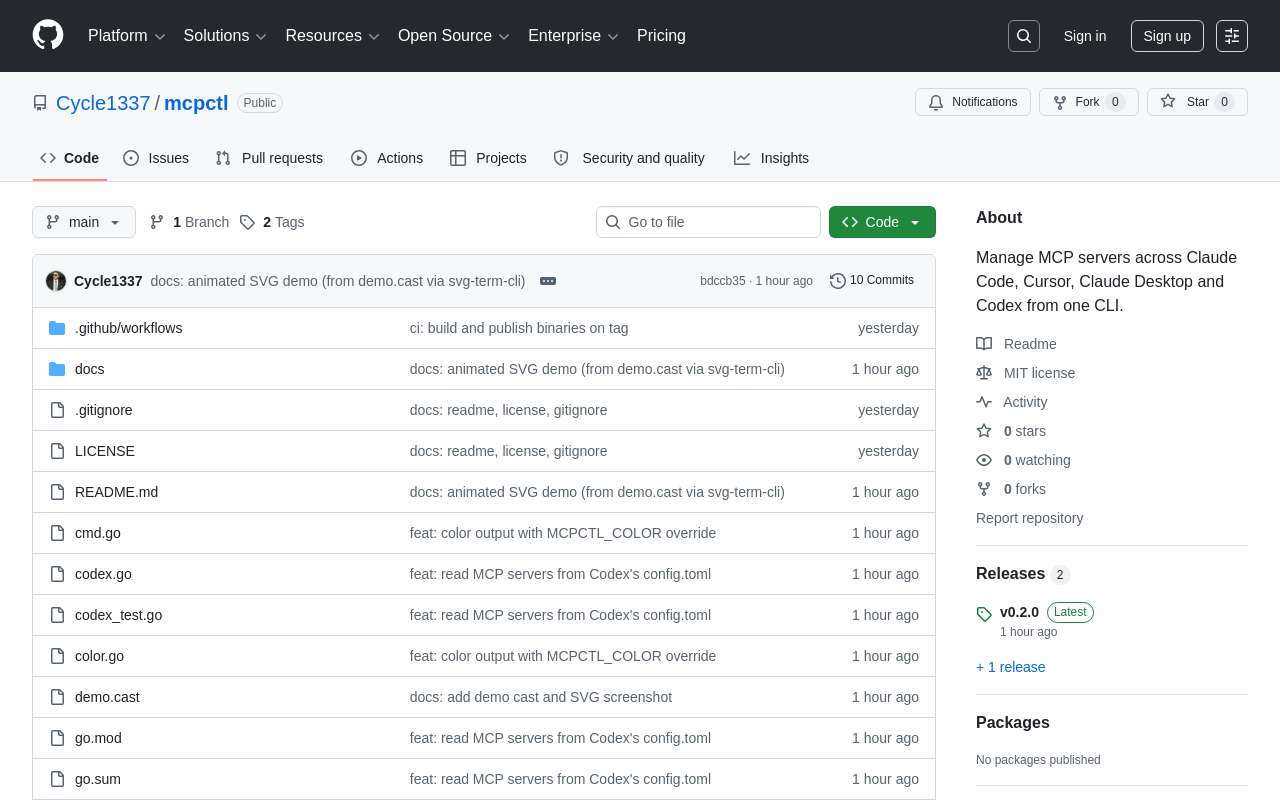Open the Cycle1337 owner link
Image resolution: width=1280 pixels, height=800 pixels.
tap(103, 103)
